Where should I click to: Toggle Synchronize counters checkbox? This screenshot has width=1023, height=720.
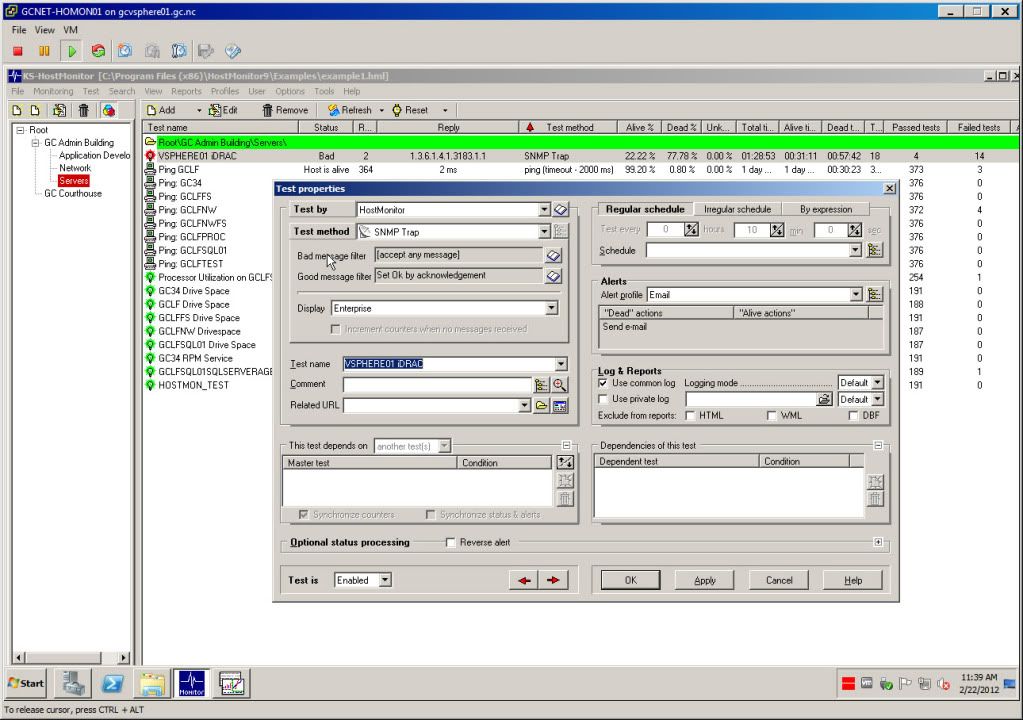(x=303, y=515)
